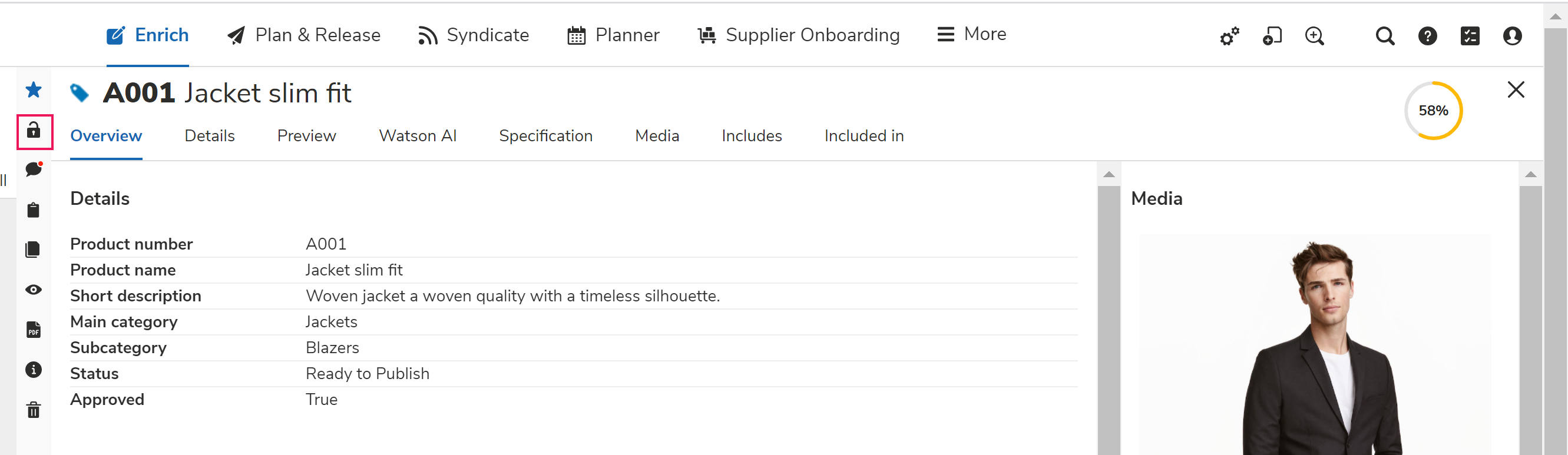Click the copy documents icon in sidebar
1568x455 pixels.
34,250
